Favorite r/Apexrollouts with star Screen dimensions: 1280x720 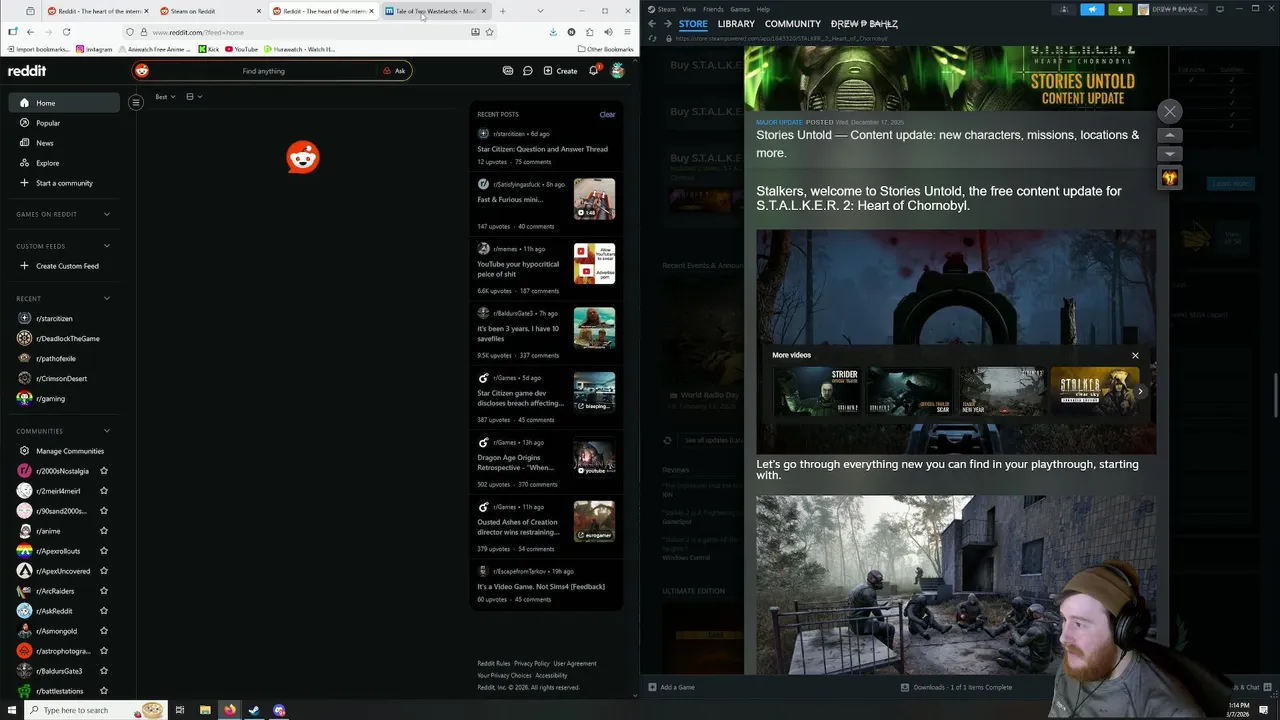click(104, 551)
